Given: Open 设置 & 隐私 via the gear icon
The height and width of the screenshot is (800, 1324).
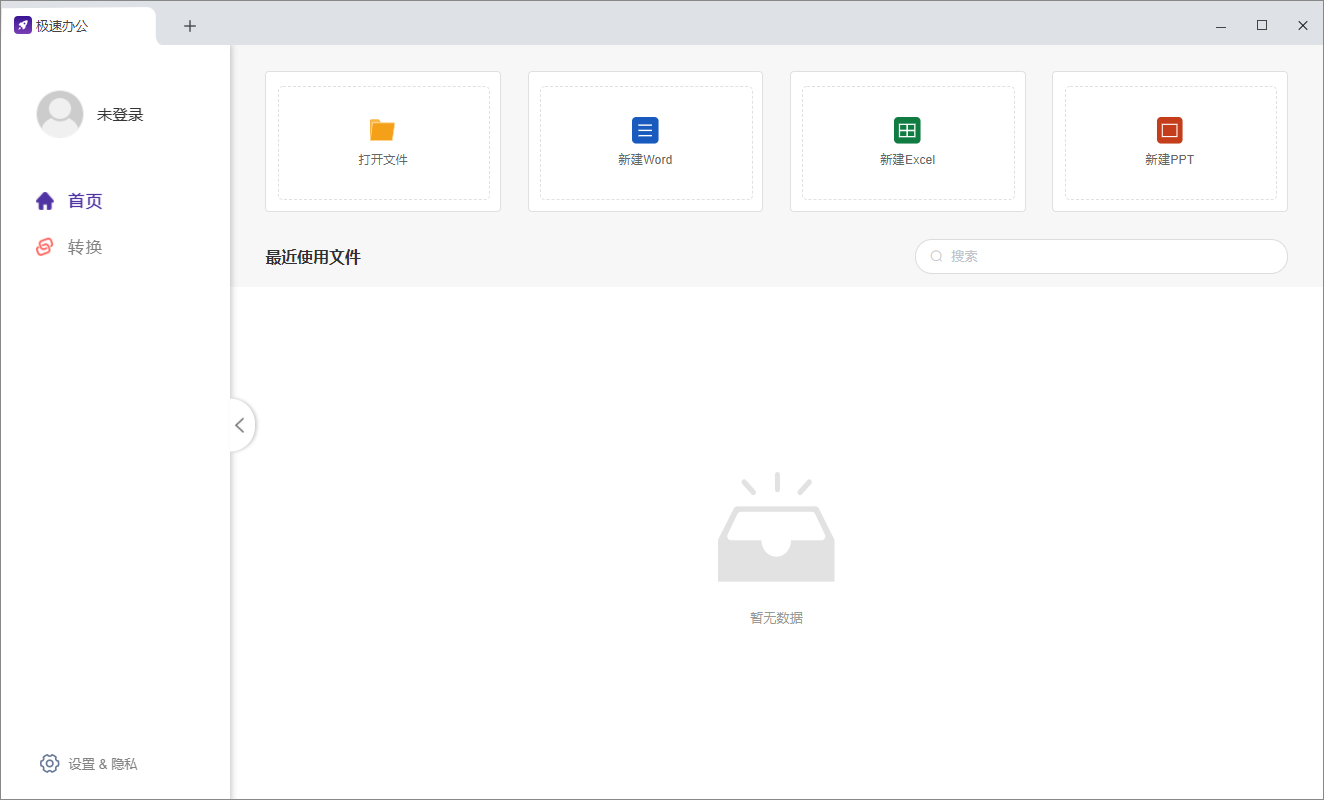Looking at the screenshot, I should (x=49, y=763).
